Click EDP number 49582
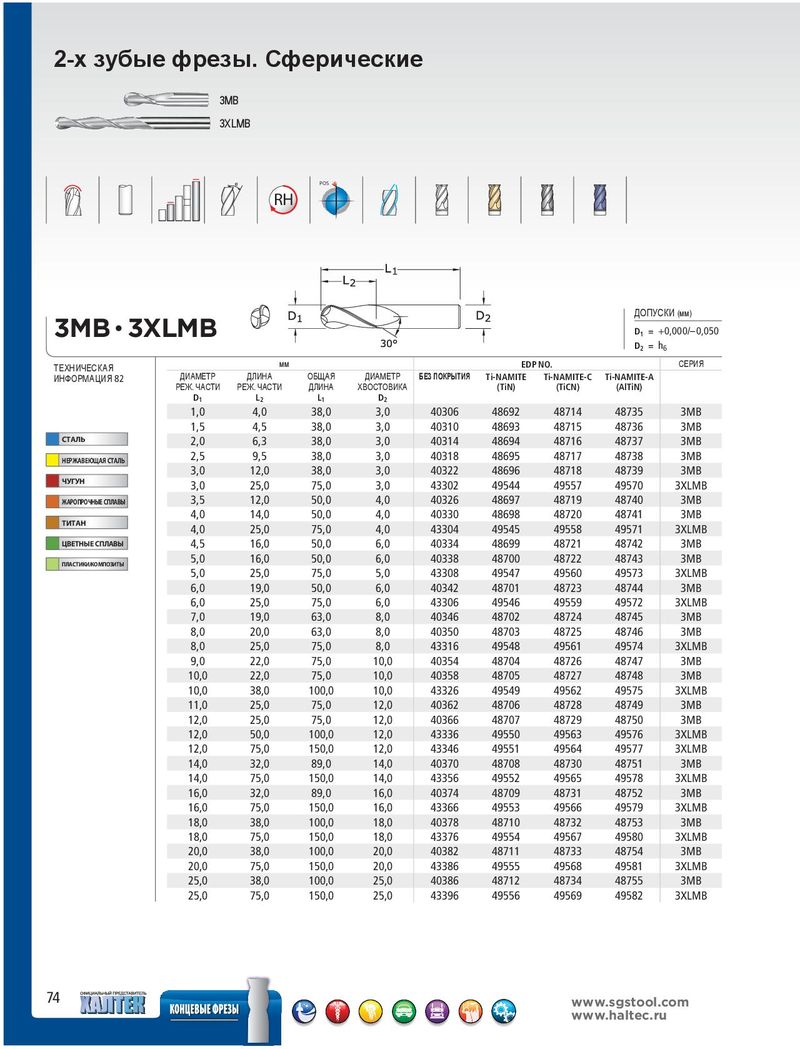The height and width of the screenshot is (1049, 800). [x=629, y=896]
